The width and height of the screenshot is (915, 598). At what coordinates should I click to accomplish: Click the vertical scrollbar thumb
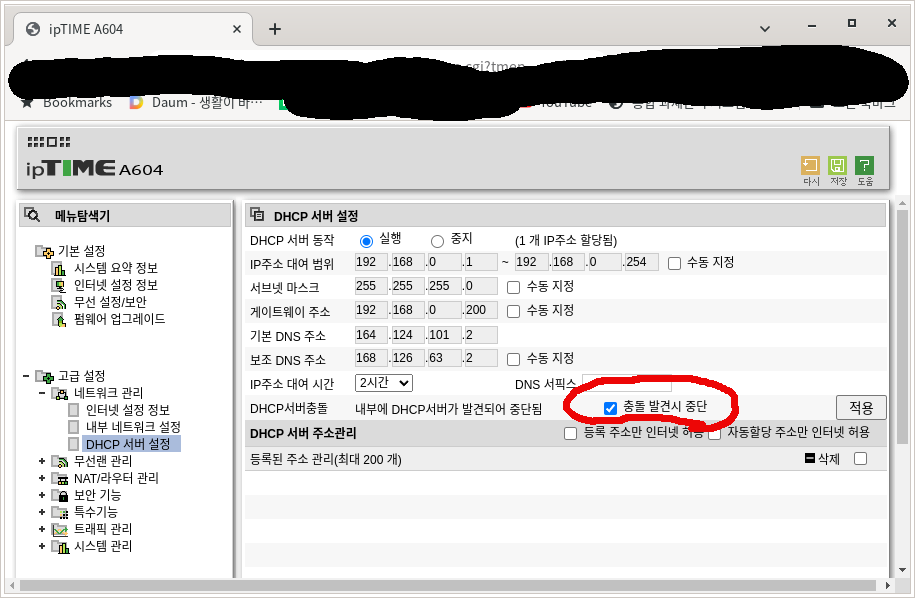pos(902,327)
